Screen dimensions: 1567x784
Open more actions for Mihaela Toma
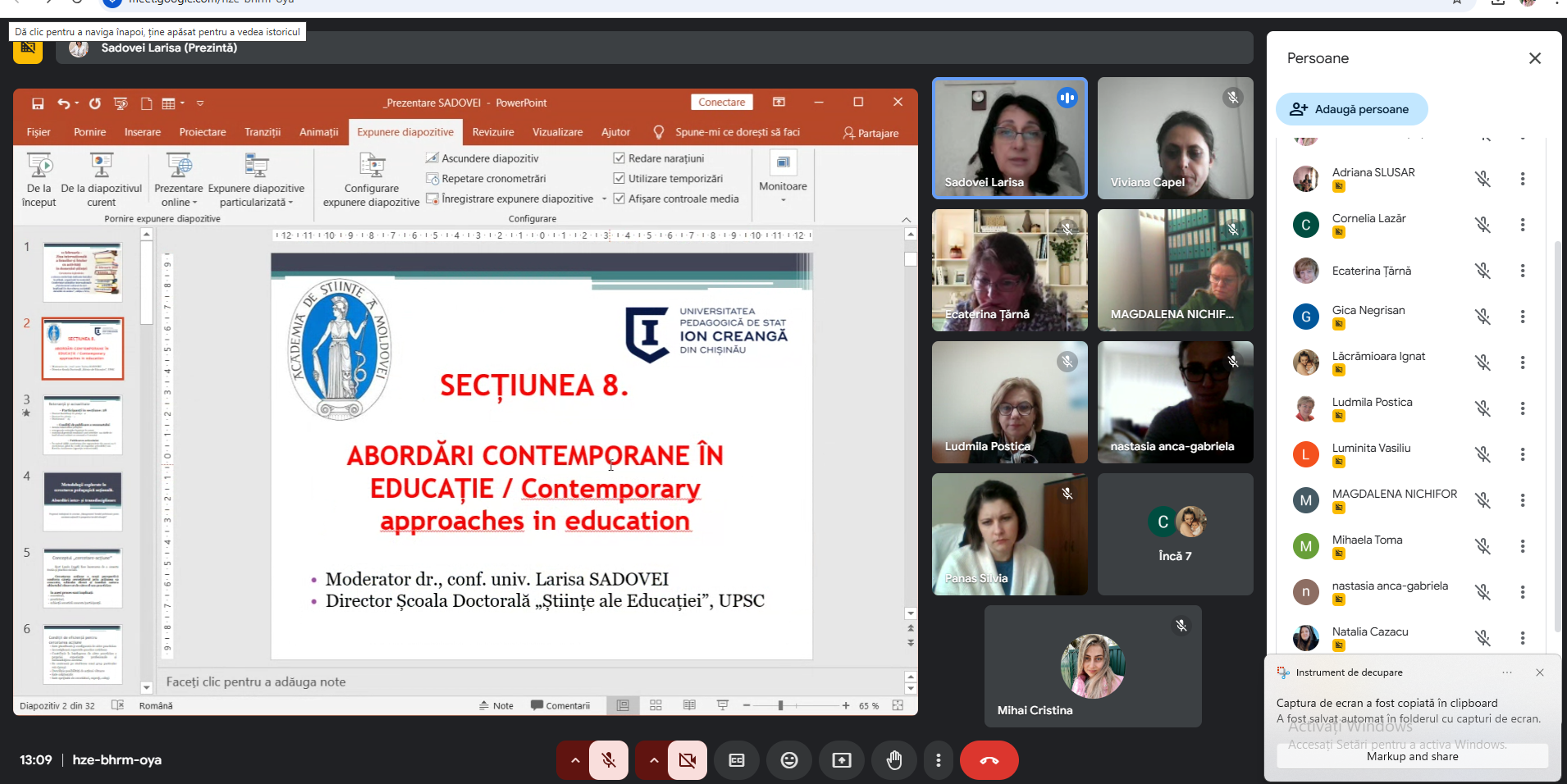[x=1523, y=546]
